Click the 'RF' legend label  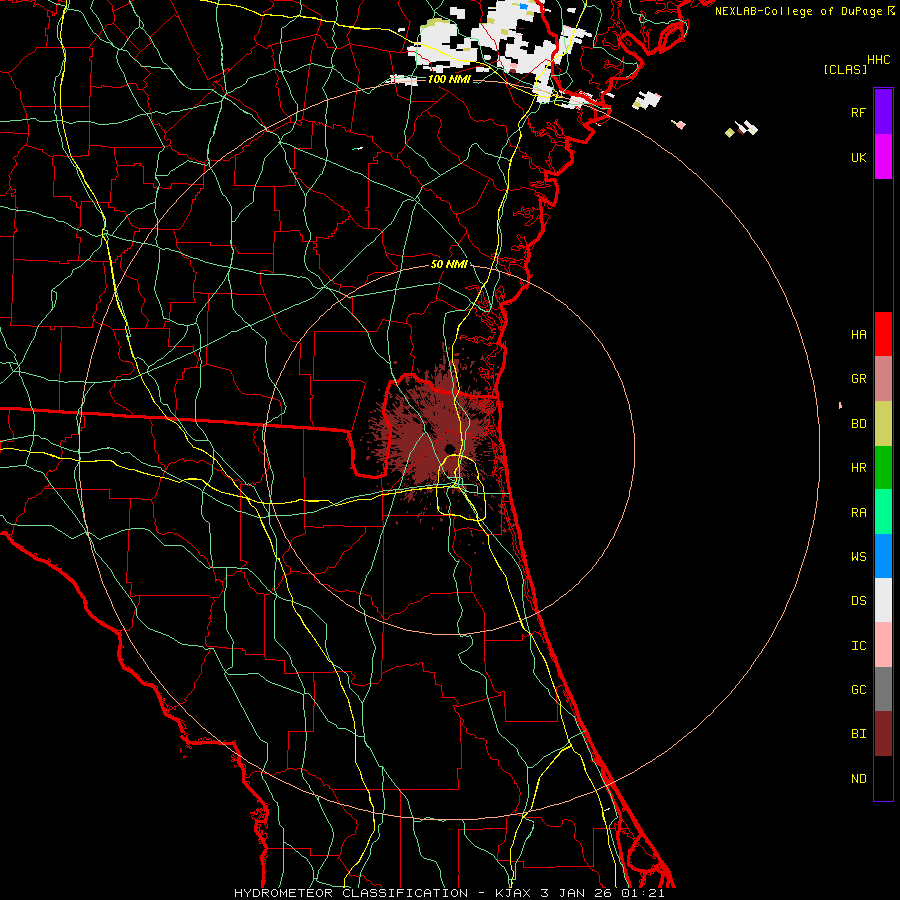[x=858, y=112]
